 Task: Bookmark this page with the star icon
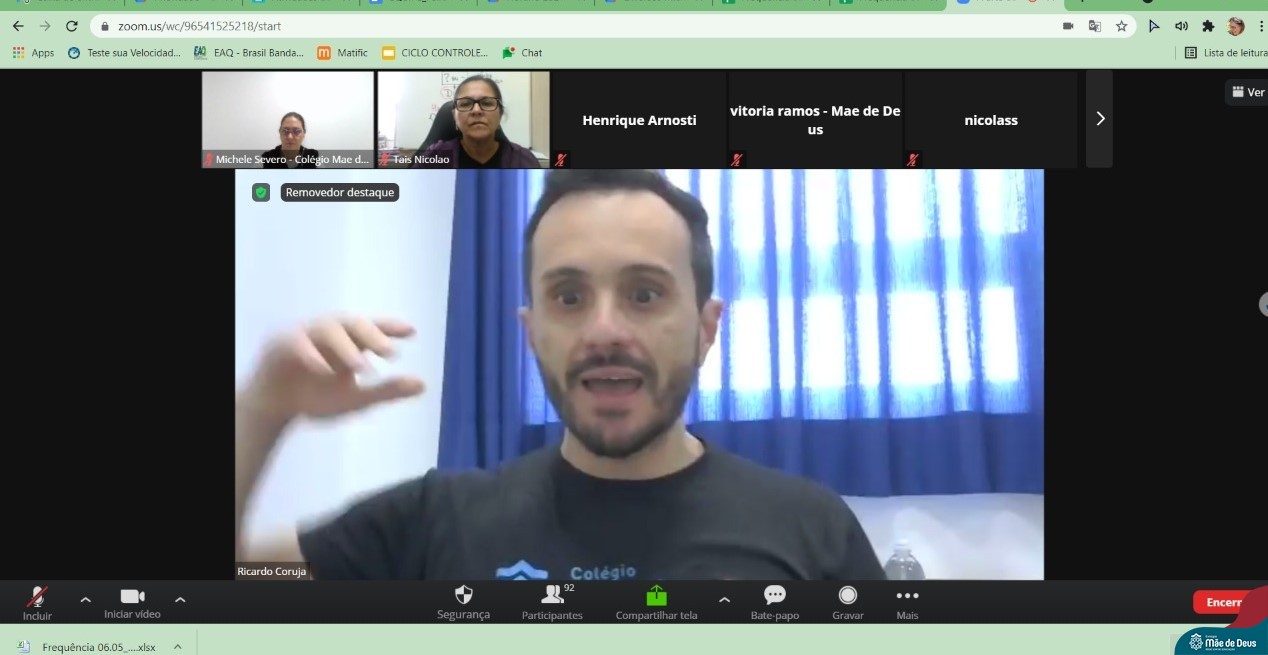pyautogui.click(x=1122, y=26)
